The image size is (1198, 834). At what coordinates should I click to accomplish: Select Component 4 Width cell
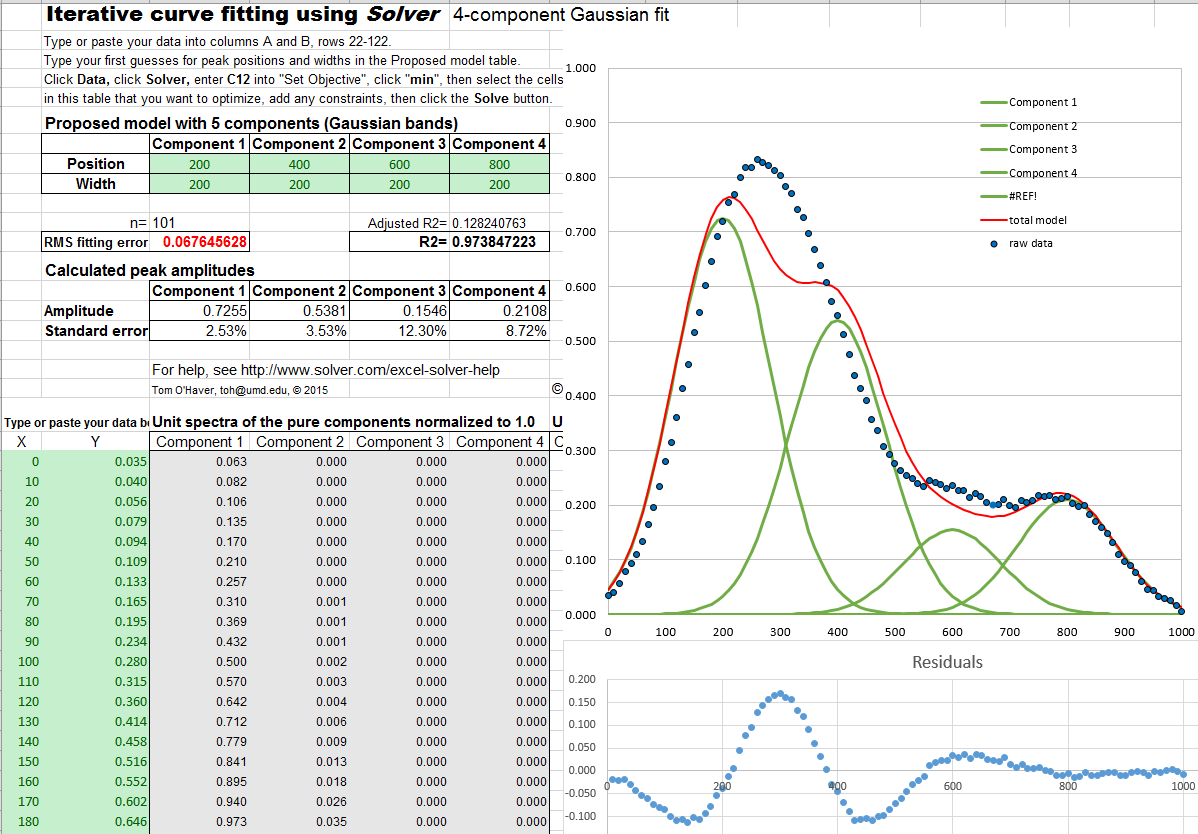[499, 184]
